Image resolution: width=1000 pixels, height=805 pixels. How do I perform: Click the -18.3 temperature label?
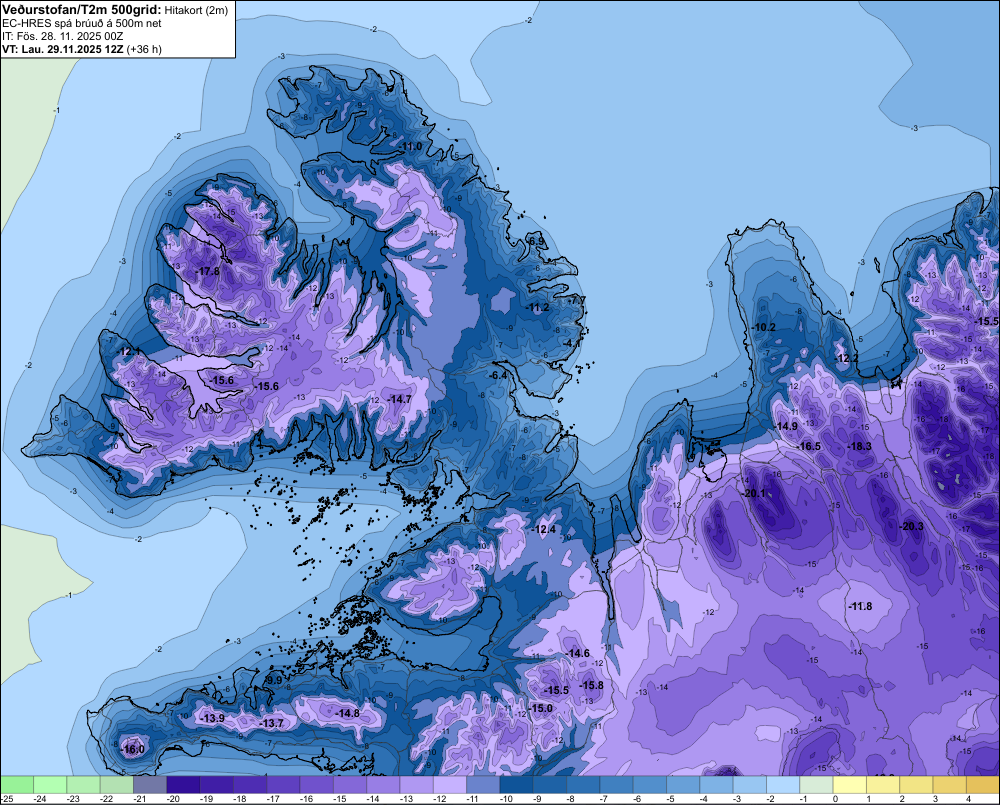[x=859, y=446]
